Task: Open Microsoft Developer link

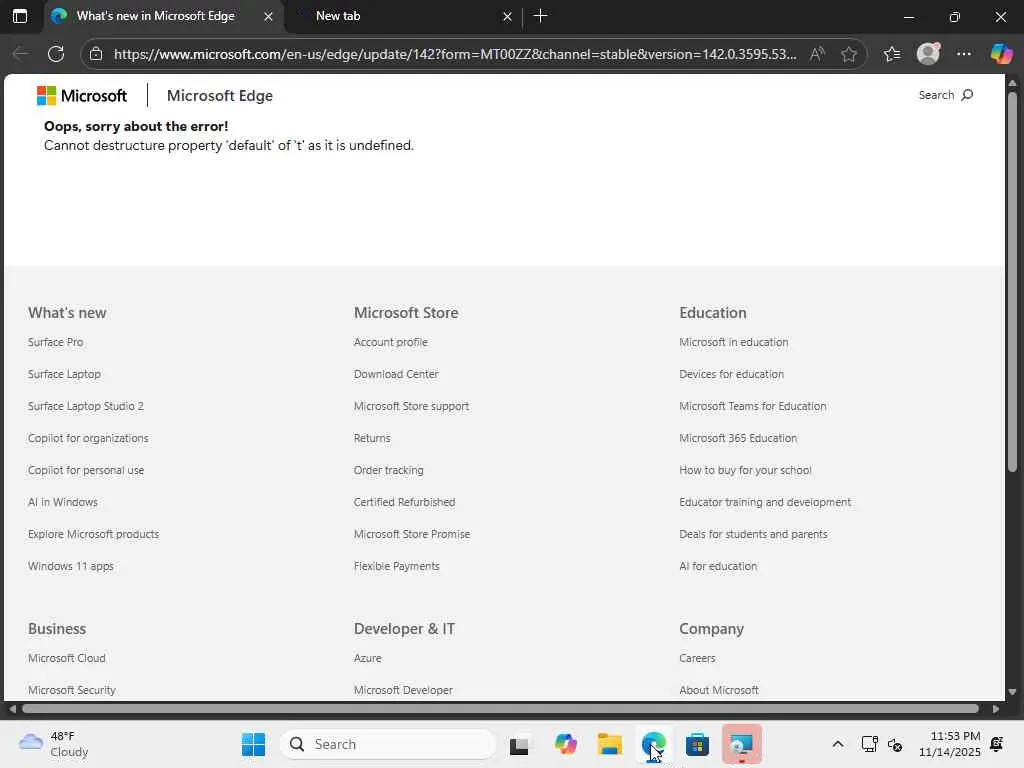Action: (403, 690)
